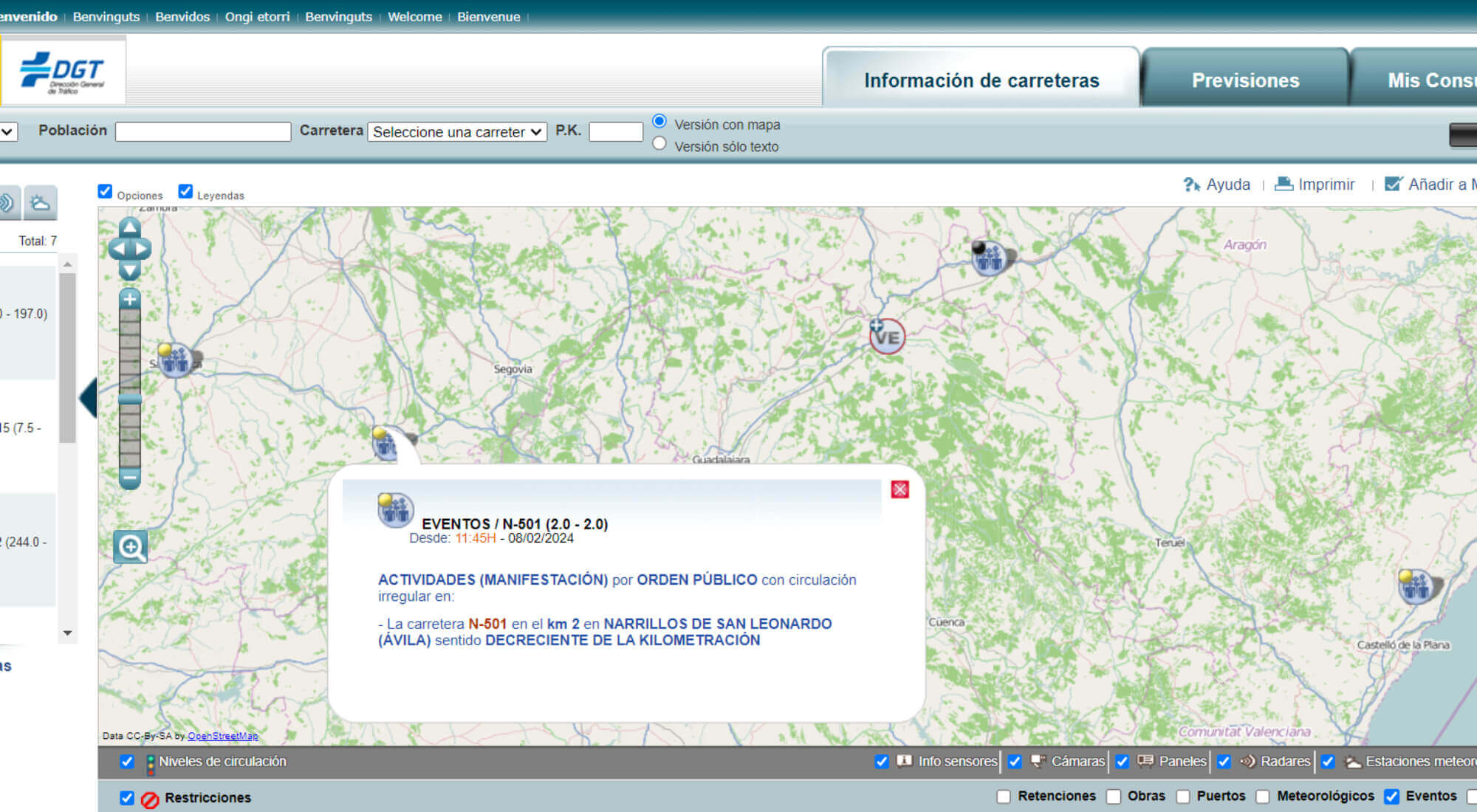
Task: Click the Imprimir print icon
Action: click(x=1284, y=184)
